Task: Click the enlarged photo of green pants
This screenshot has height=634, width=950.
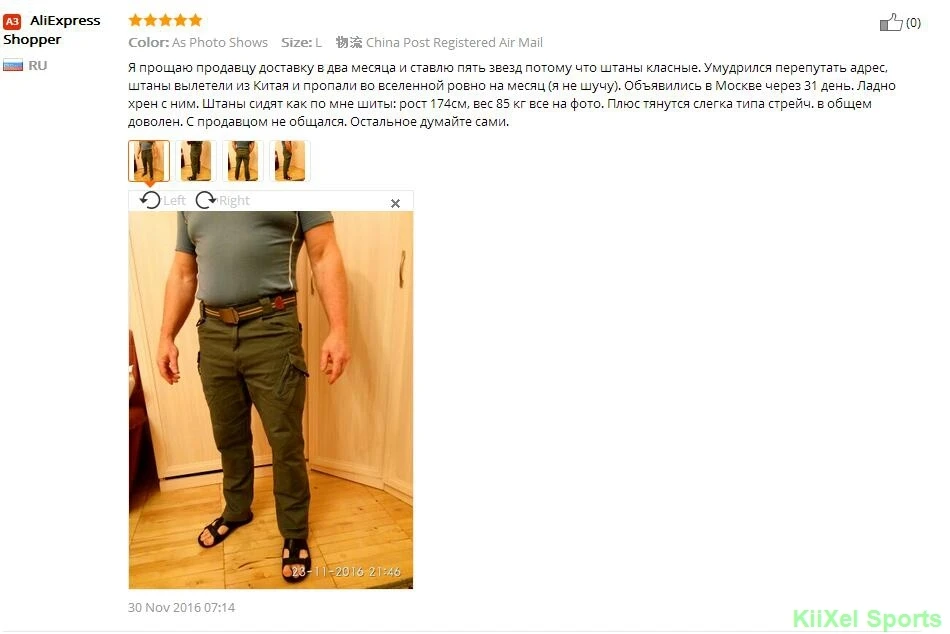Action: click(x=271, y=400)
